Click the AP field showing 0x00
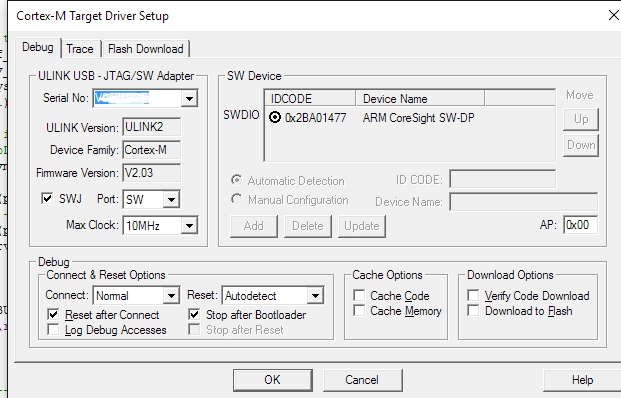Screen dimensions: 621x398 coord(580,225)
